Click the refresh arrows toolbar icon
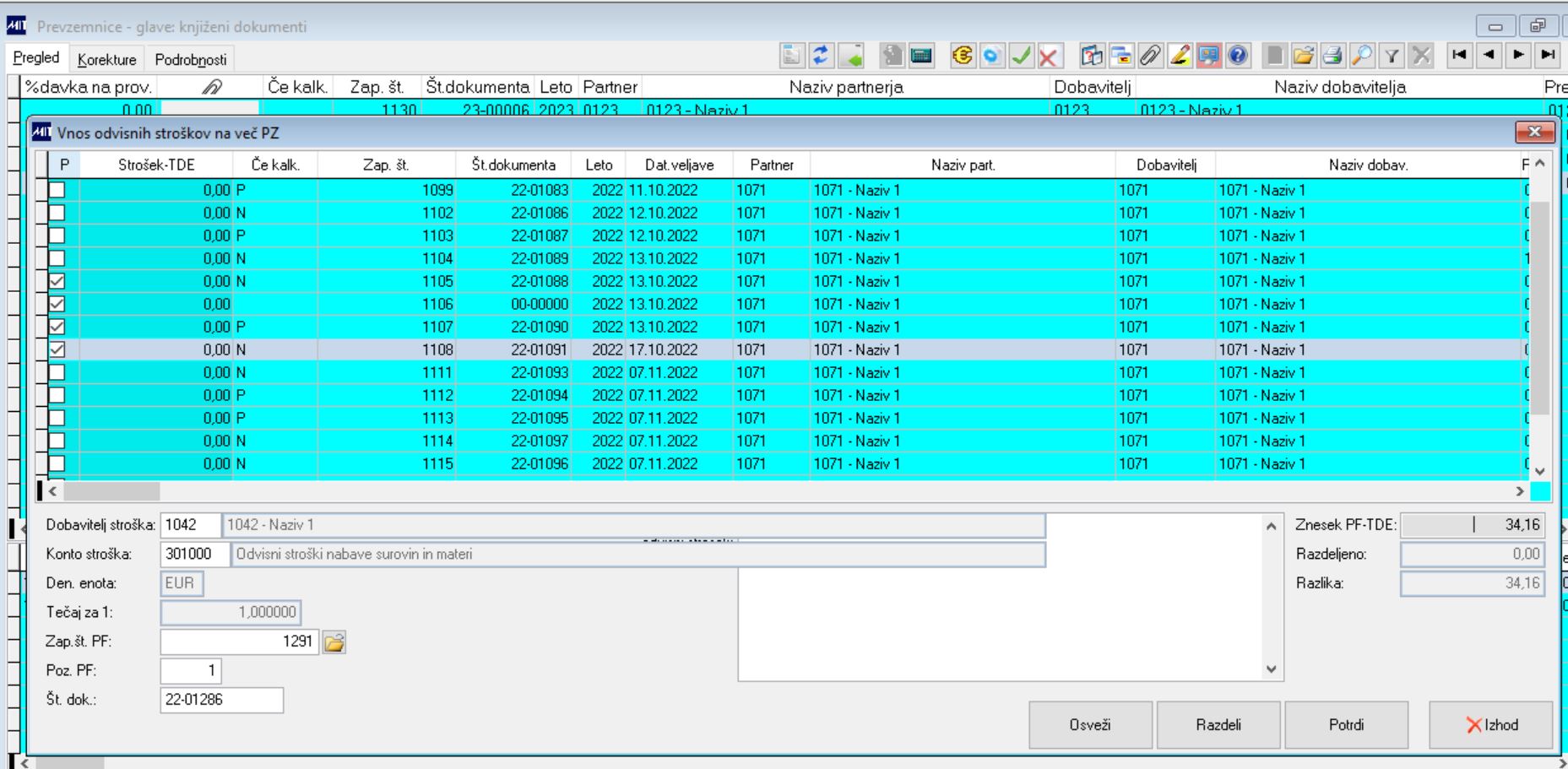This screenshot has width=1568, height=769. click(x=820, y=57)
